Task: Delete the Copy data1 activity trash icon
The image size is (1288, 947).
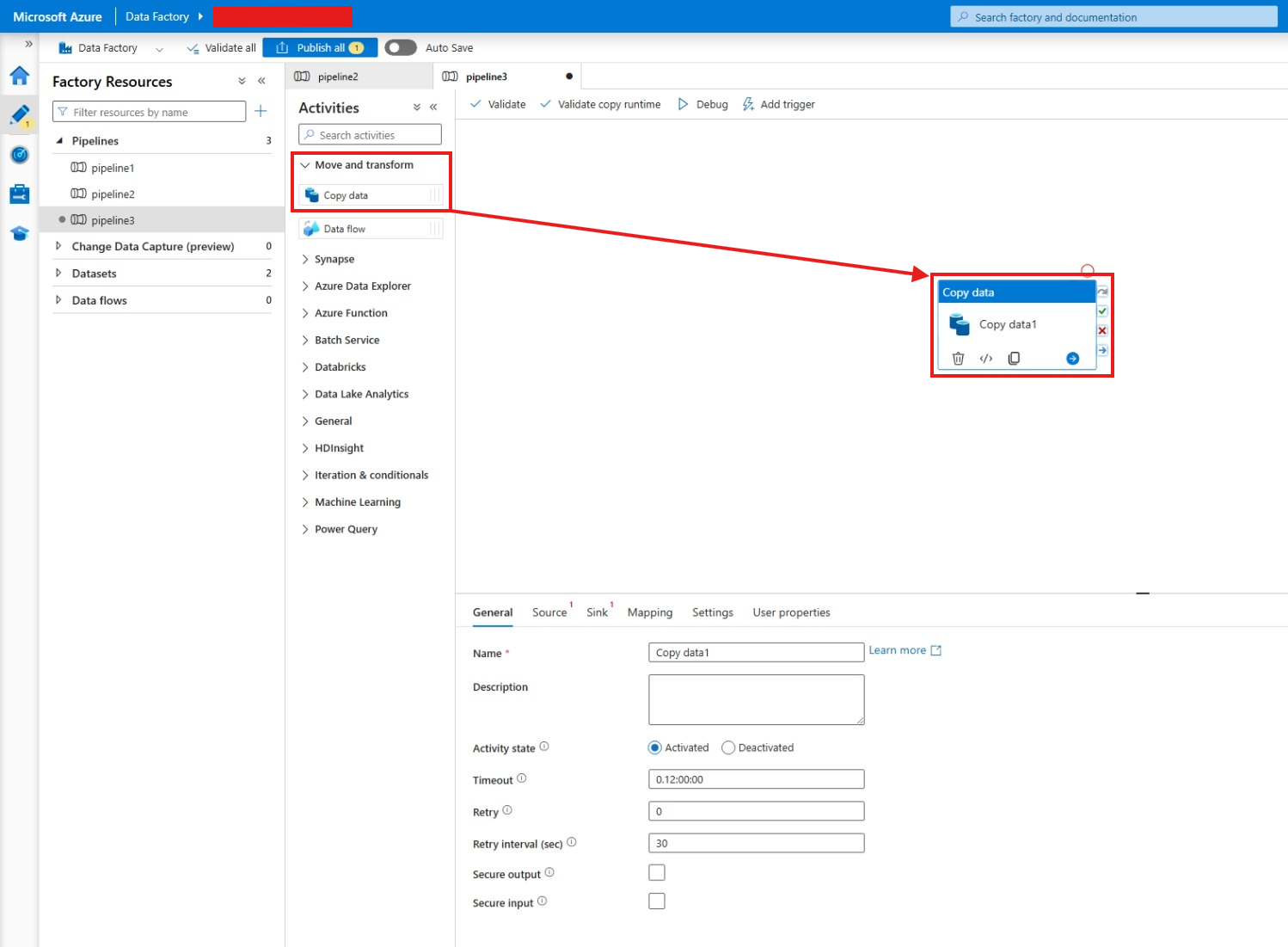Action: 958,359
